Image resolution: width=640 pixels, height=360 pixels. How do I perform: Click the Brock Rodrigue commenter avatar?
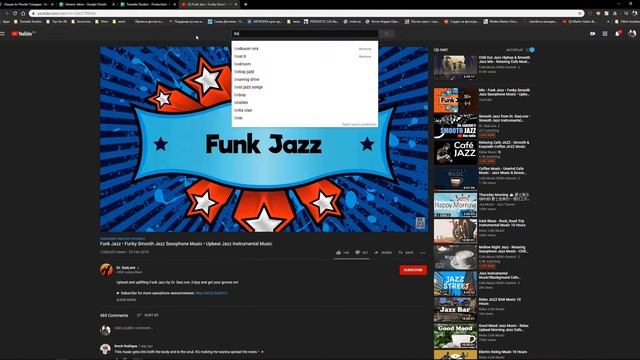click(x=105, y=349)
